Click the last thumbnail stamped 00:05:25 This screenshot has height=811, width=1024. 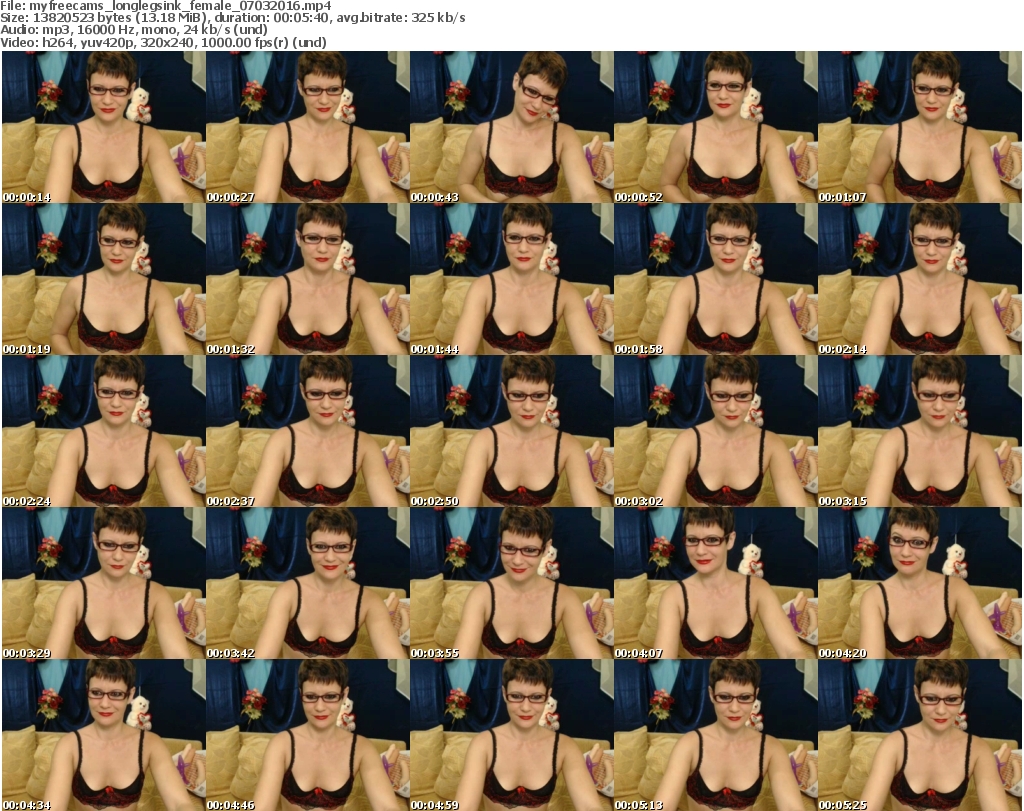click(920, 735)
